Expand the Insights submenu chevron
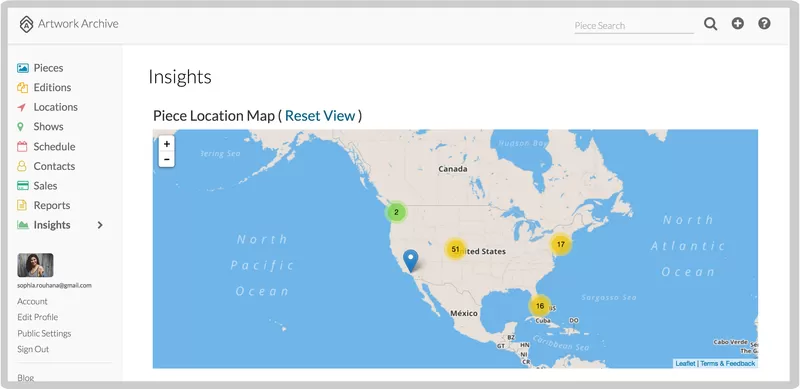800x389 pixels. pyautogui.click(x=100, y=225)
